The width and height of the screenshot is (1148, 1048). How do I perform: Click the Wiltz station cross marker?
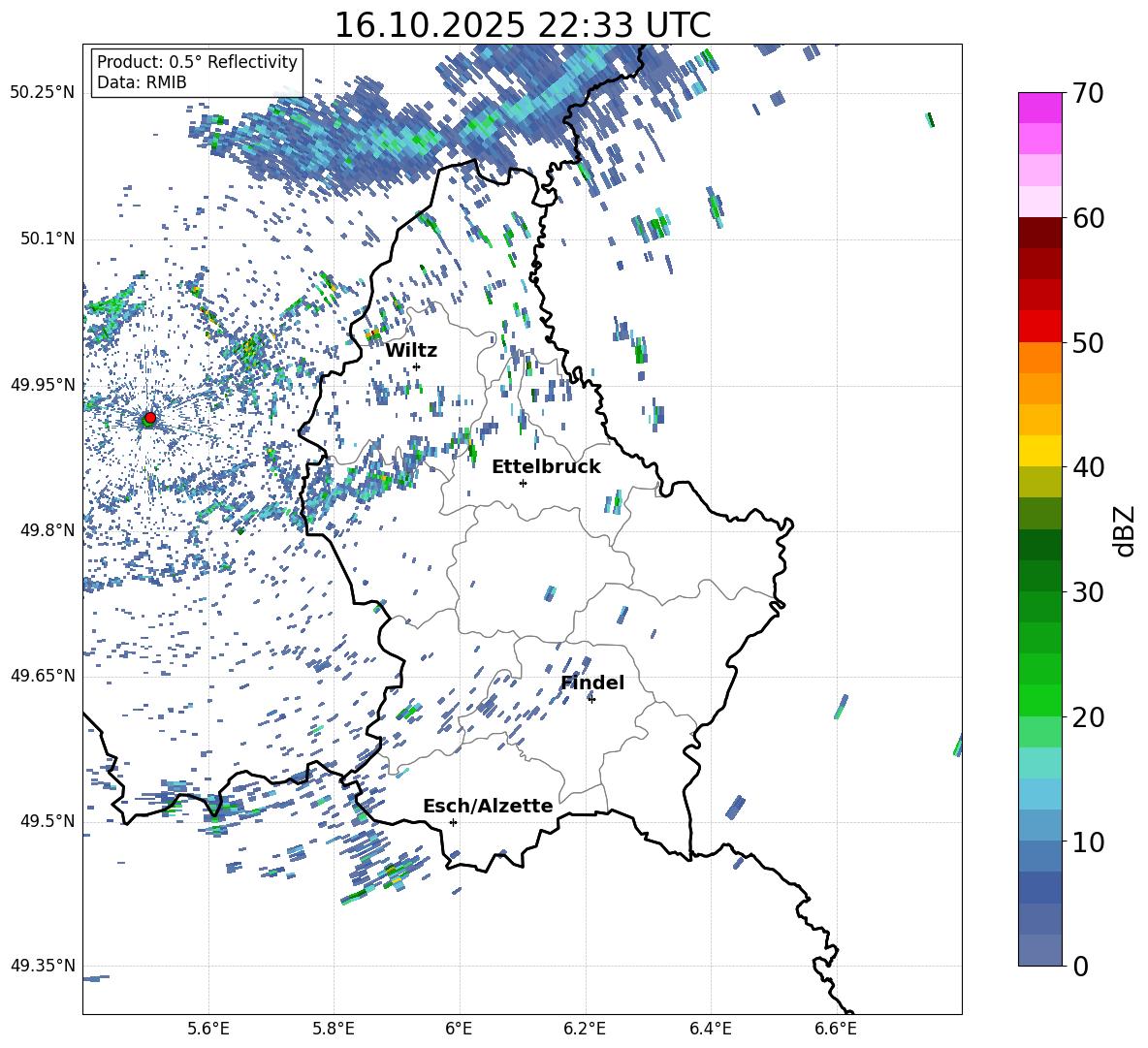417,366
